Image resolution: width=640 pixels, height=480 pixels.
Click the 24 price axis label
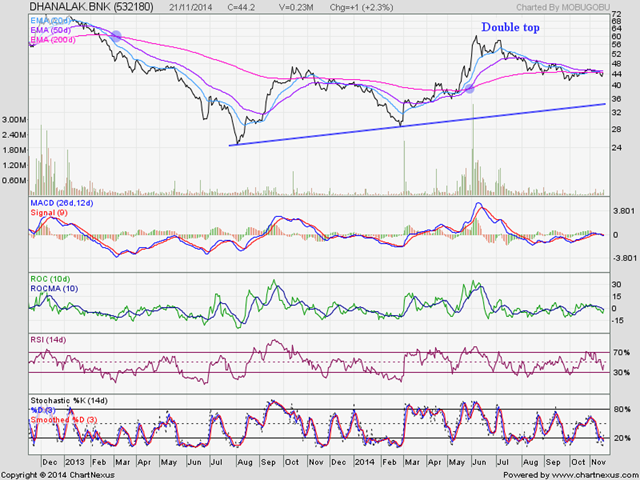pos(617,147)
